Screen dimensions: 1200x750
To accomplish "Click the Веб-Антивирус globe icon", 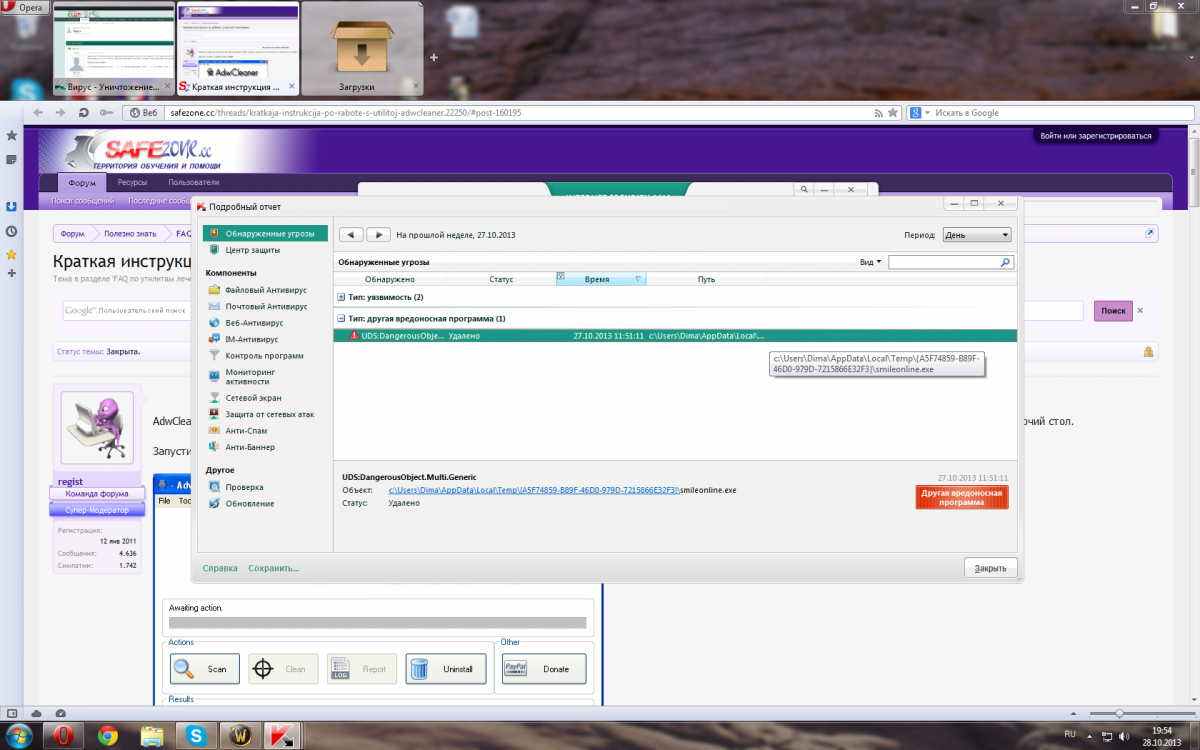I will 215,323.
